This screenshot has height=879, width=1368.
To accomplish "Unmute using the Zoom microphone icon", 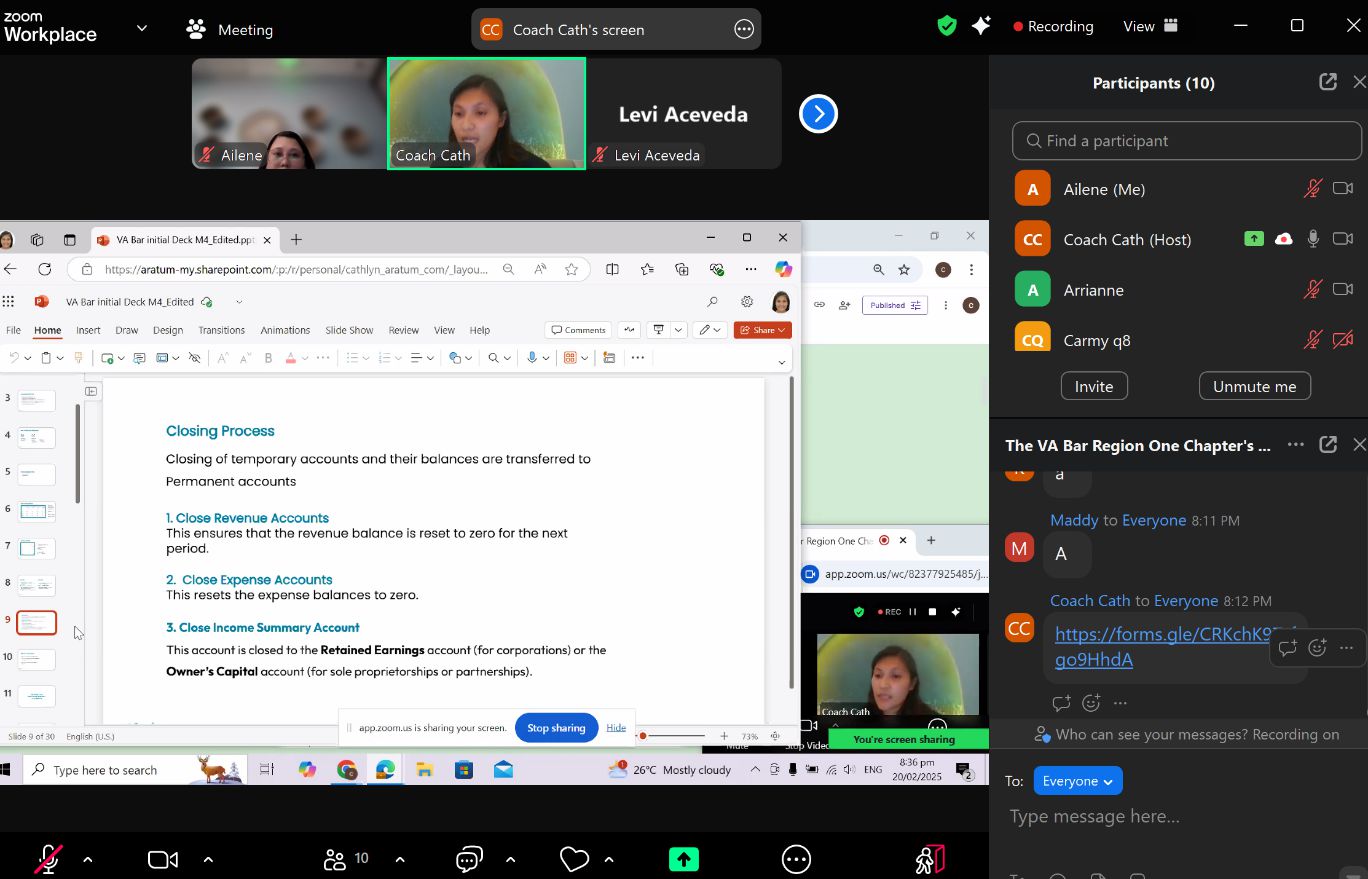I will (x=48, y=859).
